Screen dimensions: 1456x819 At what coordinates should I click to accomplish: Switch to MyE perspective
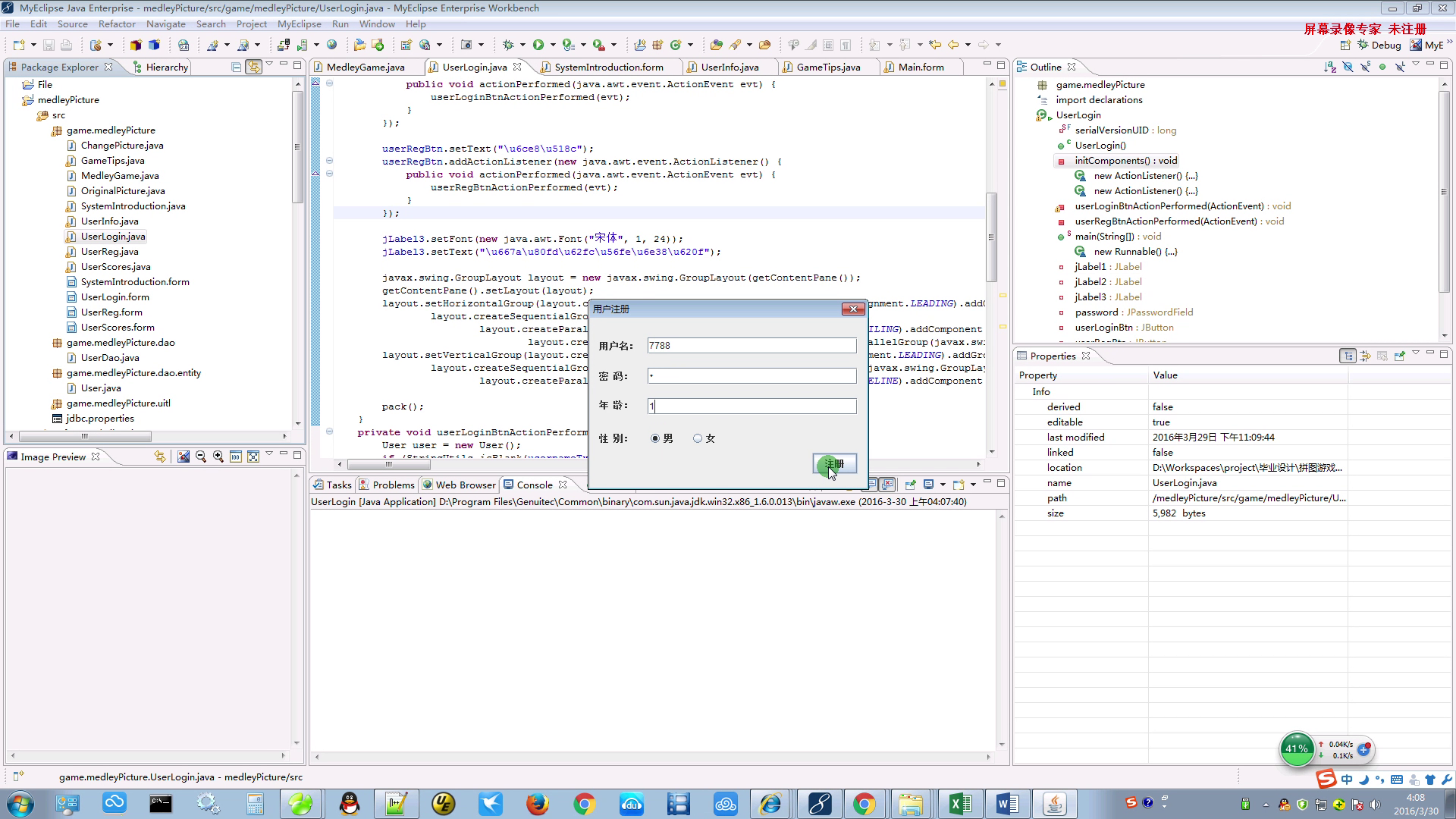[1427, 45]
